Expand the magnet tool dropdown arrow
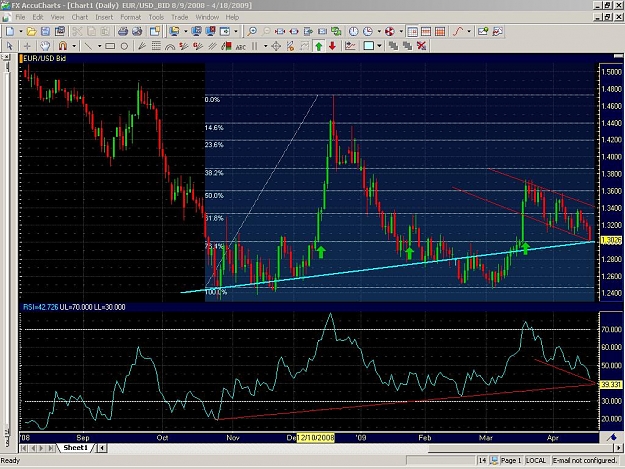625x469 pixels. pyautogui.click(x=74, y=46)
